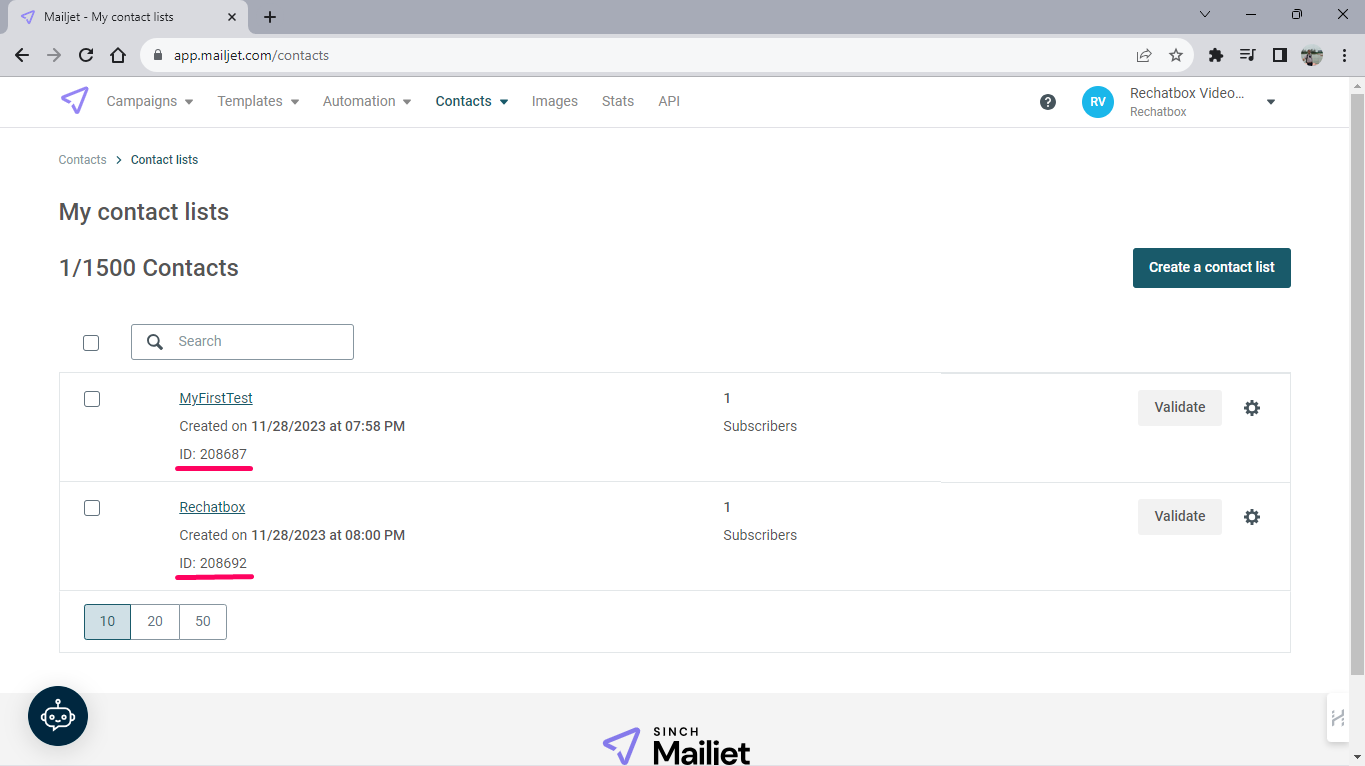1365x766 pixels.
Task: Click the Contacts breadcrumb link
Action: pyautogui.click(x=83, y=160)
